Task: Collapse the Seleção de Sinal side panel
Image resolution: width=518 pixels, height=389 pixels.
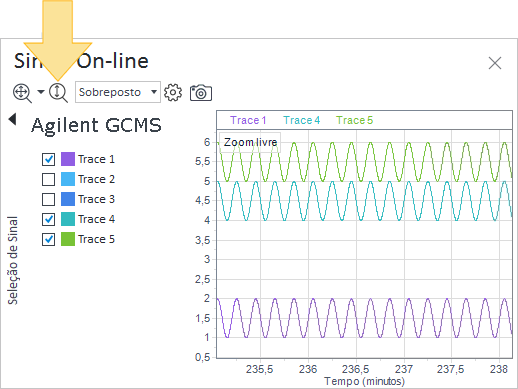Action: pyautogui.click(x=12, y=119)
